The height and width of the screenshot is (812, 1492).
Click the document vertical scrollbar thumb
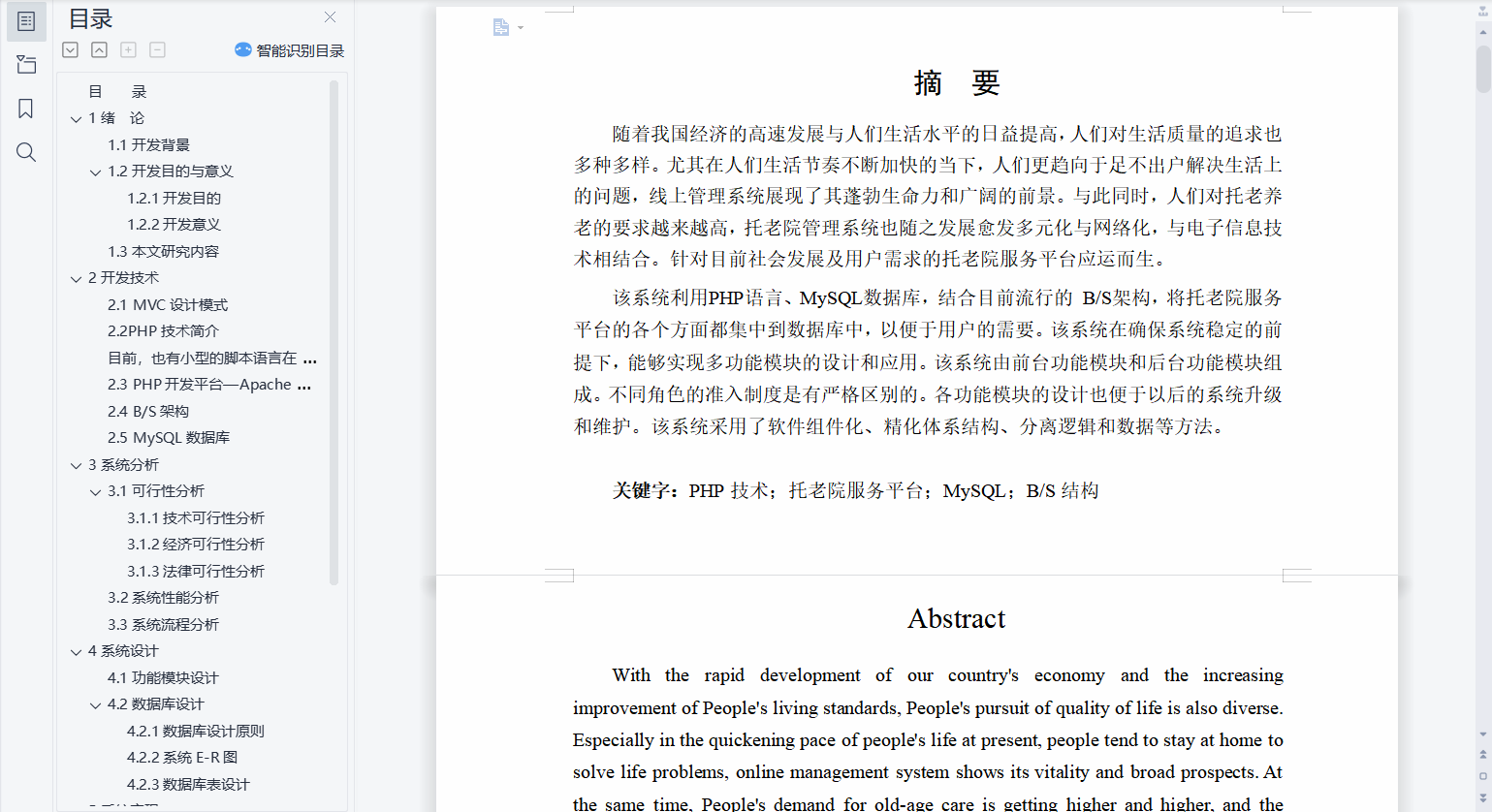(x=1483, y=69)
